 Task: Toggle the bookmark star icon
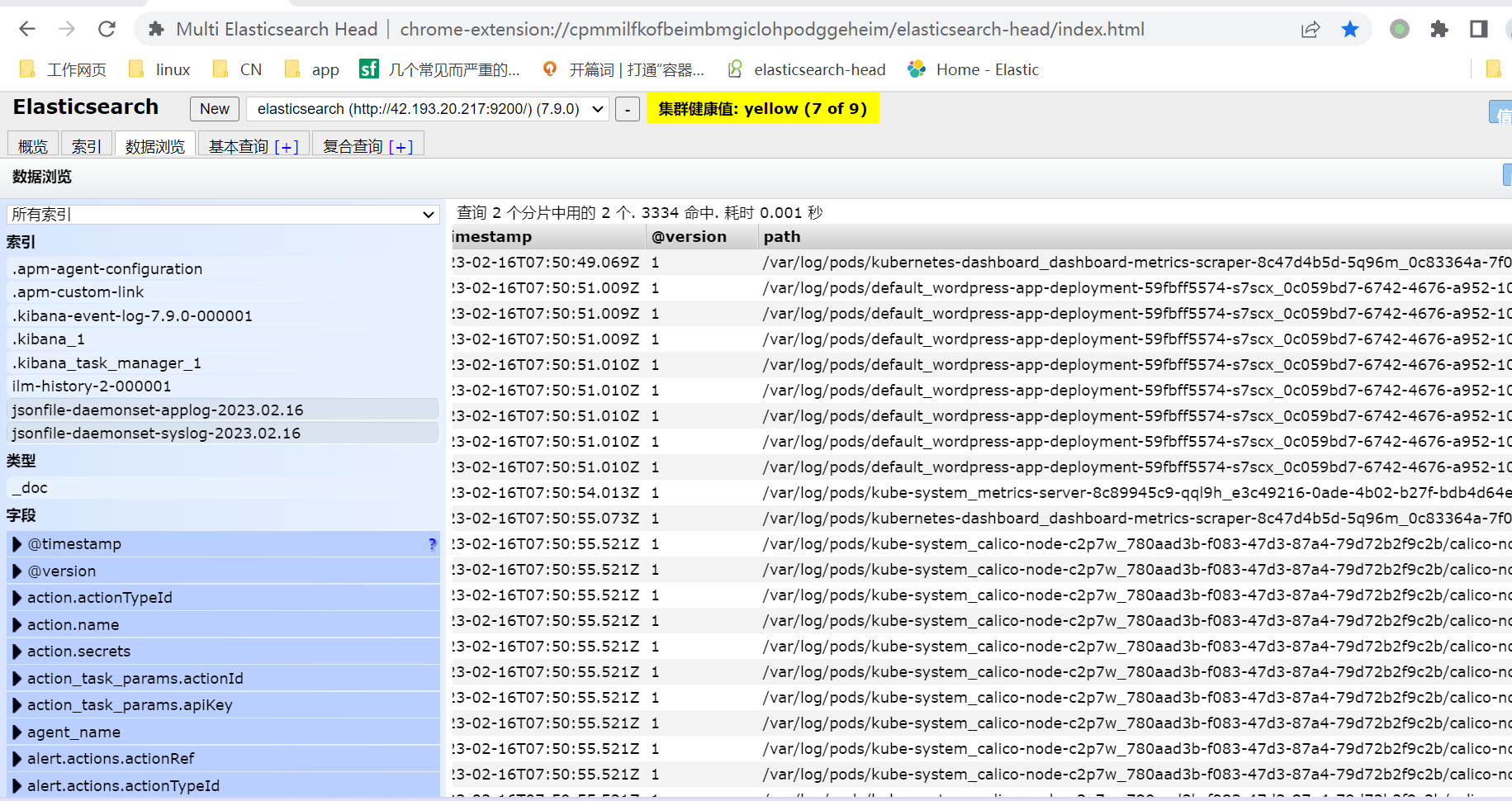[1350, 30]
